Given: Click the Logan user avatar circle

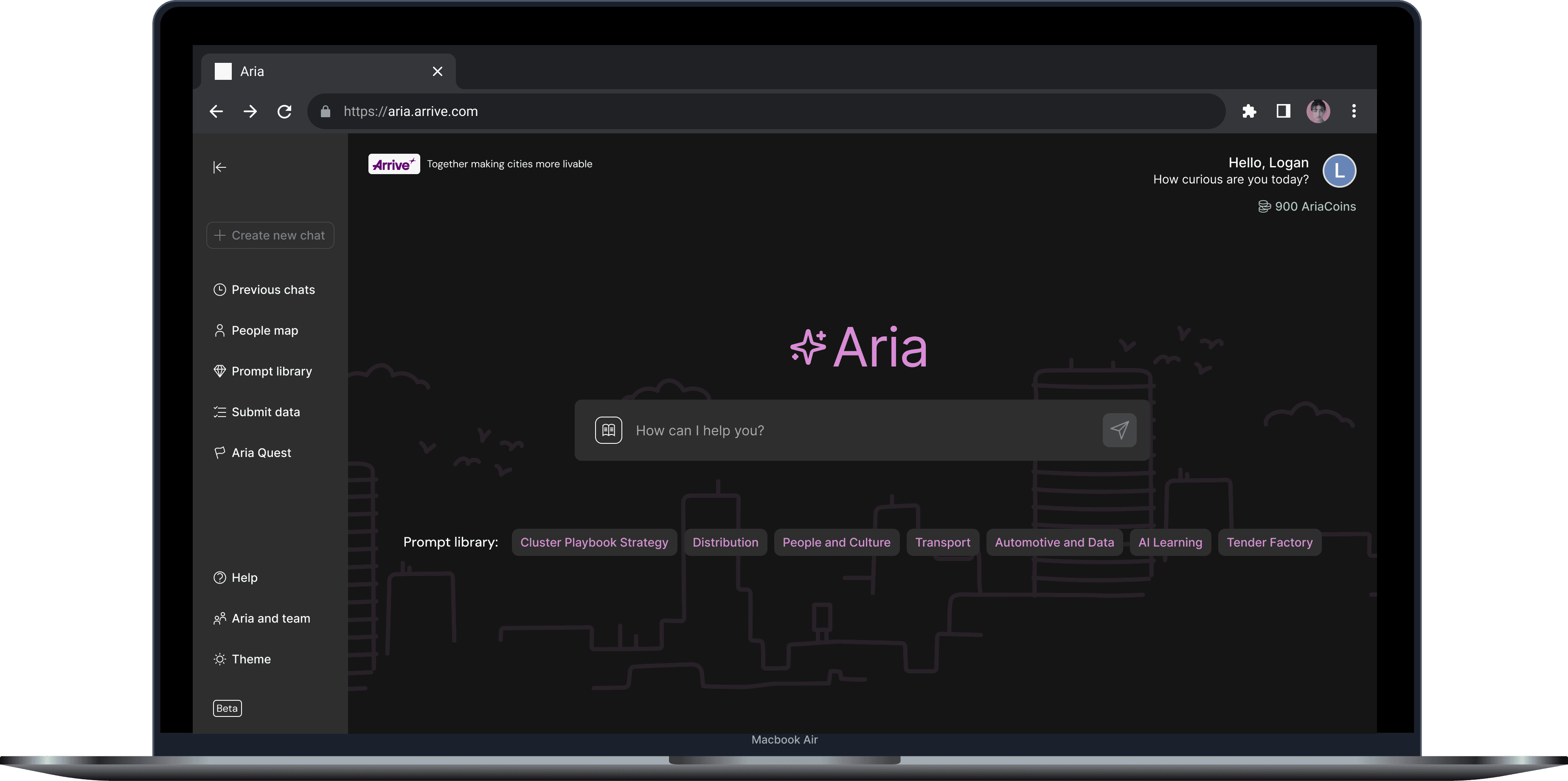Looking at the screenshot, I should (1338, 171).
